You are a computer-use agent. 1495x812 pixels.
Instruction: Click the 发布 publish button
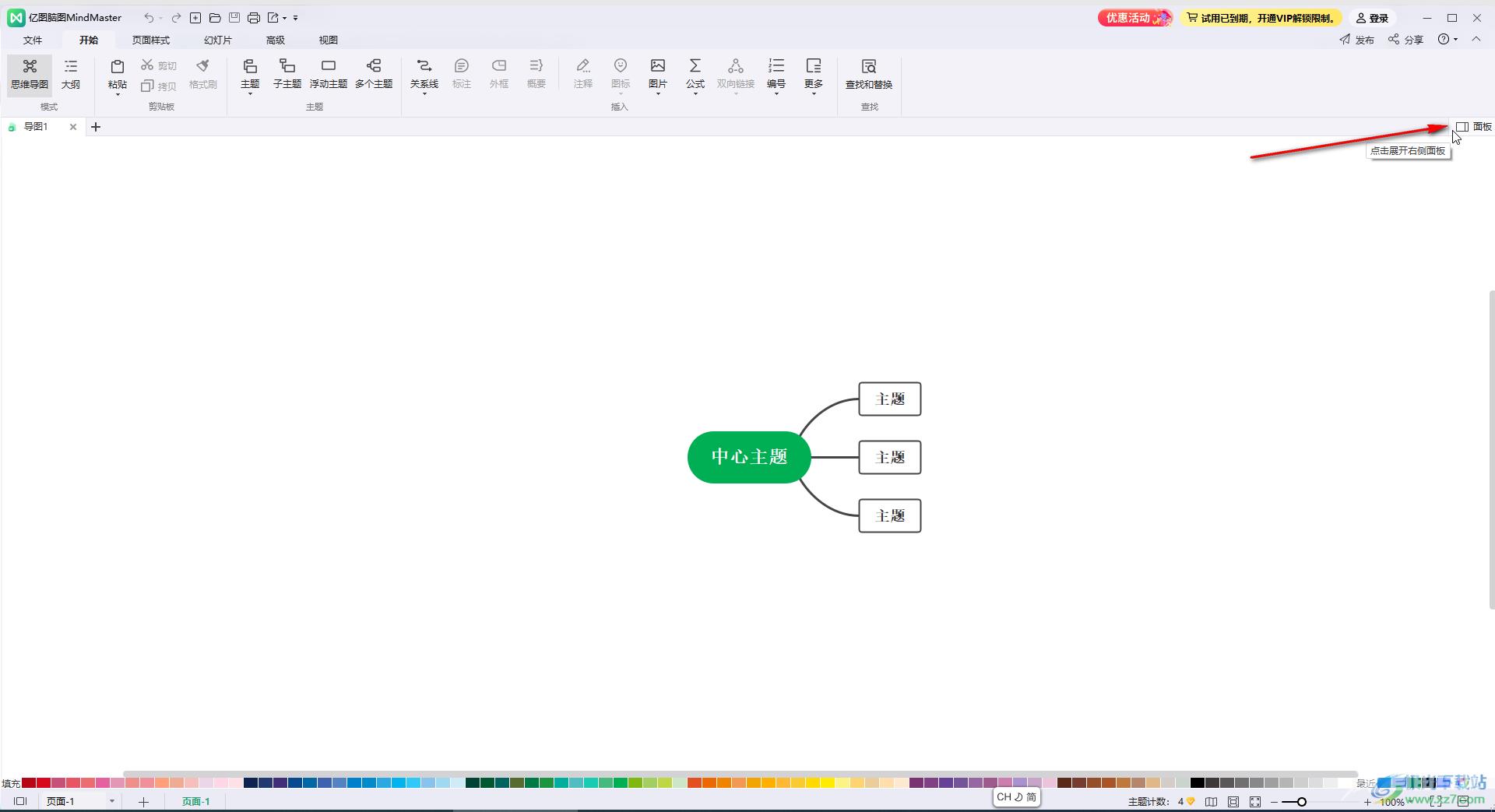tap(1356, 40)
